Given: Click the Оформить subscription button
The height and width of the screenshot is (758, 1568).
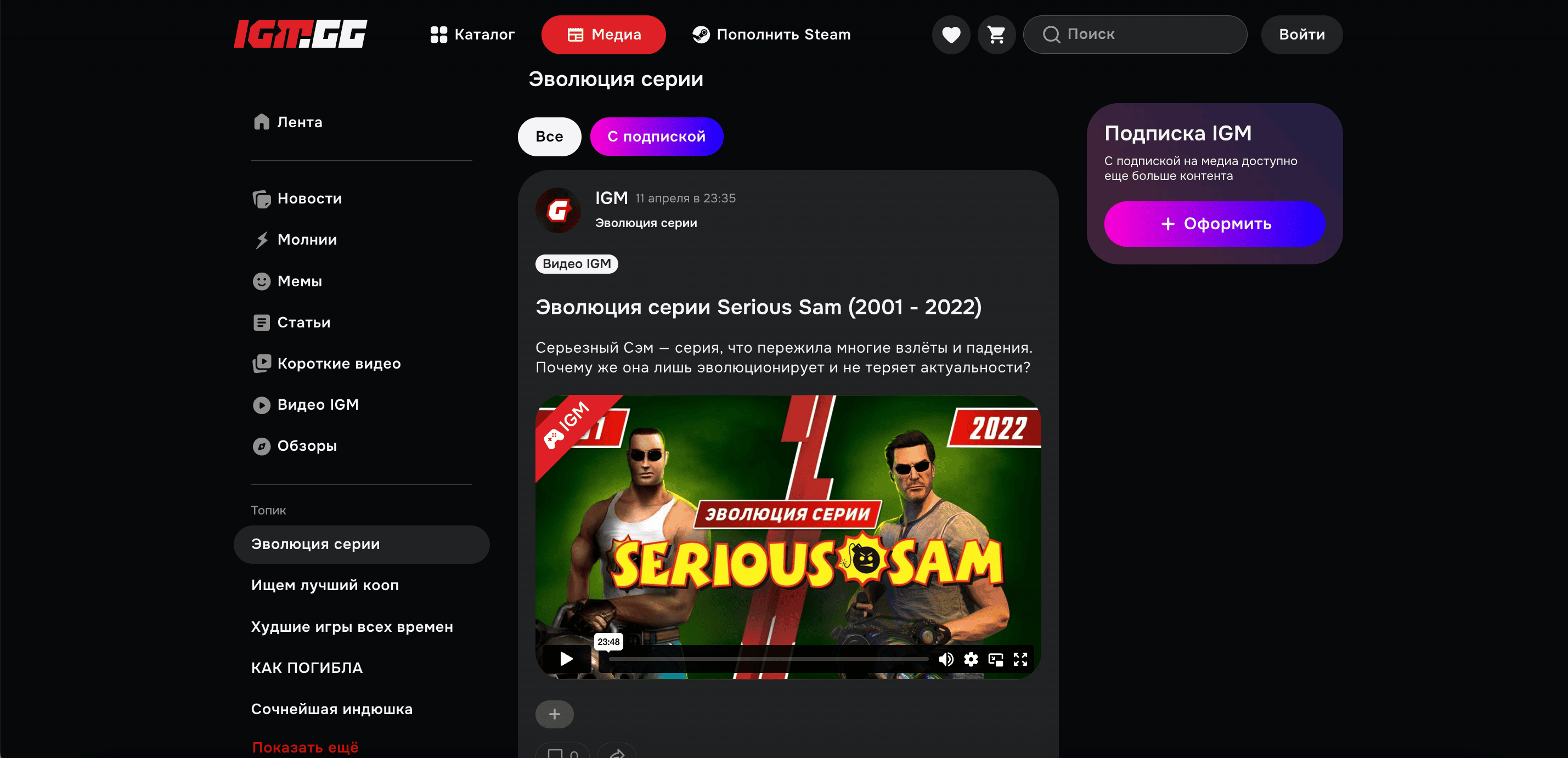Looking at the screenshot, I should [x=1214, y=224].
